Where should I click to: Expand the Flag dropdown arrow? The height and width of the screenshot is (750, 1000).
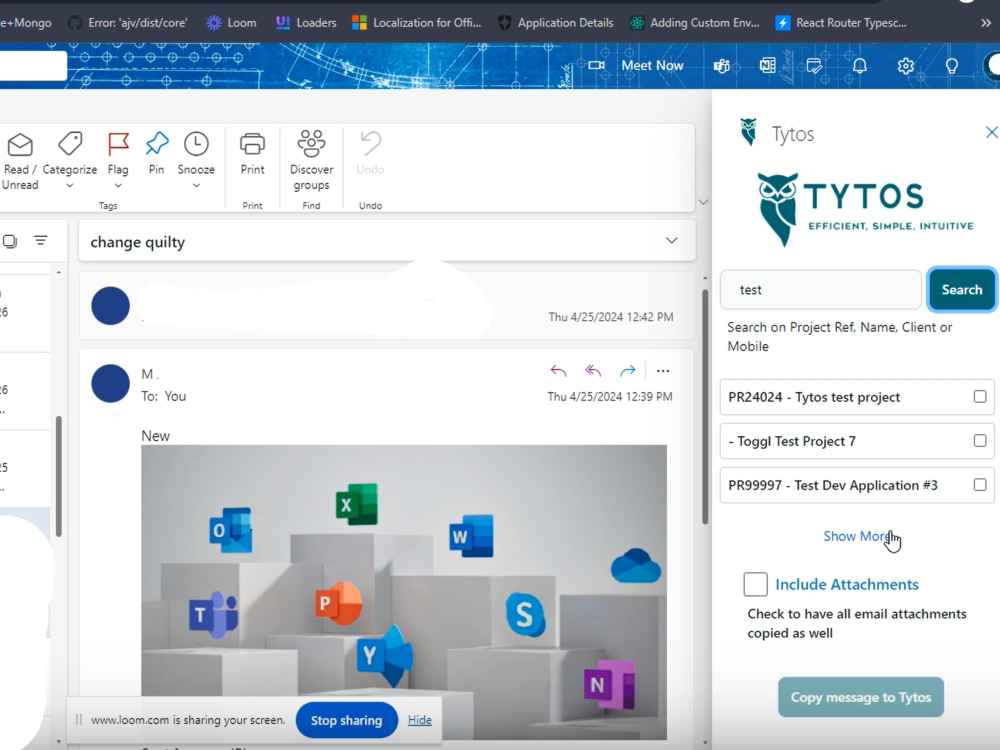click(118, 186)
